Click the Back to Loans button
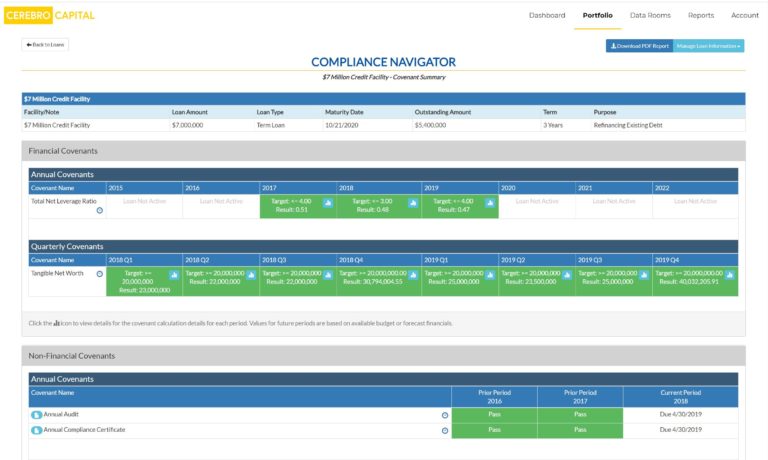The width and height of the screenshot is (768, 460). coord(45,45)
